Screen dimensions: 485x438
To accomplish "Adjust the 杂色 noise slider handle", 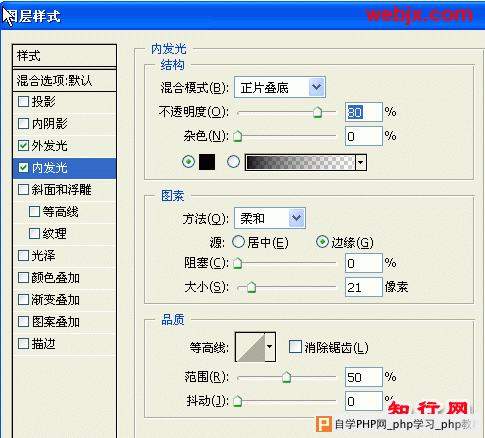I will pos(237,136).
